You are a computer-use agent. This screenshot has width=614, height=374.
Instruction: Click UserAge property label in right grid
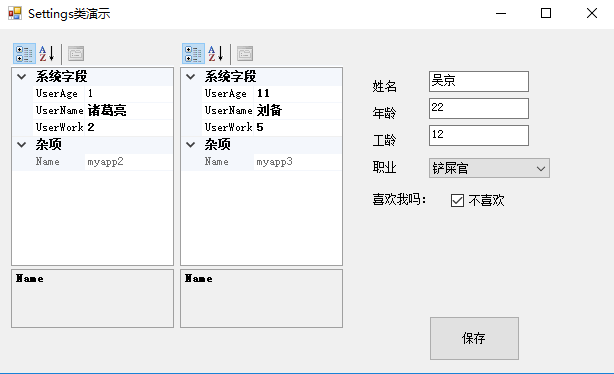(226, 94)
